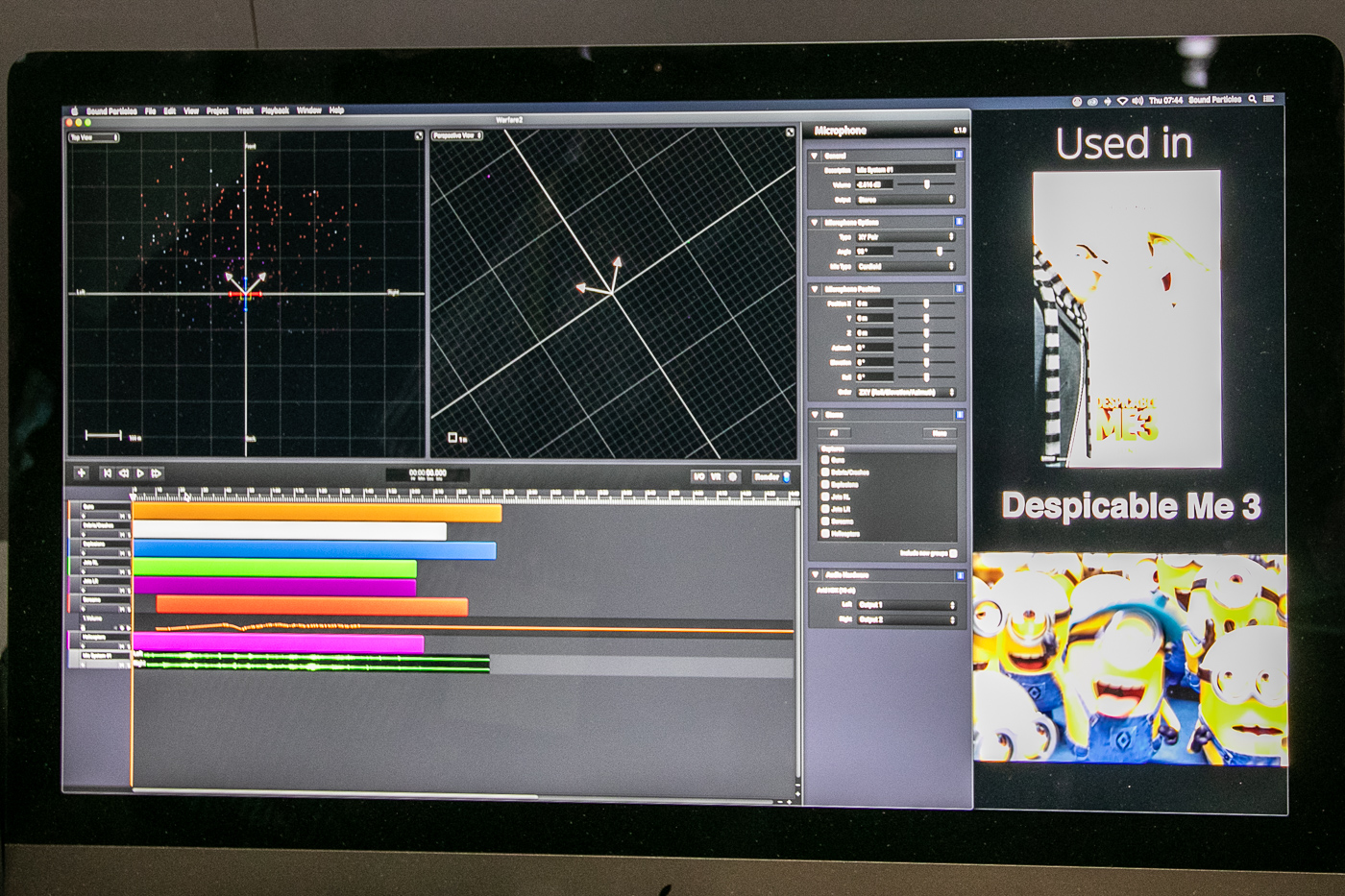Collapse the General section triangle
This screenshot has width=1345, height=896.
coord(815,155)
